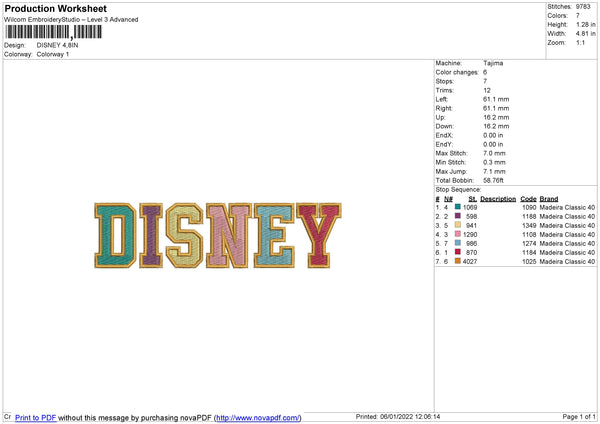The image size is (600, 424).
Task: Click the 'Page 1 of 1' footer text
Action: click(579, 416)
